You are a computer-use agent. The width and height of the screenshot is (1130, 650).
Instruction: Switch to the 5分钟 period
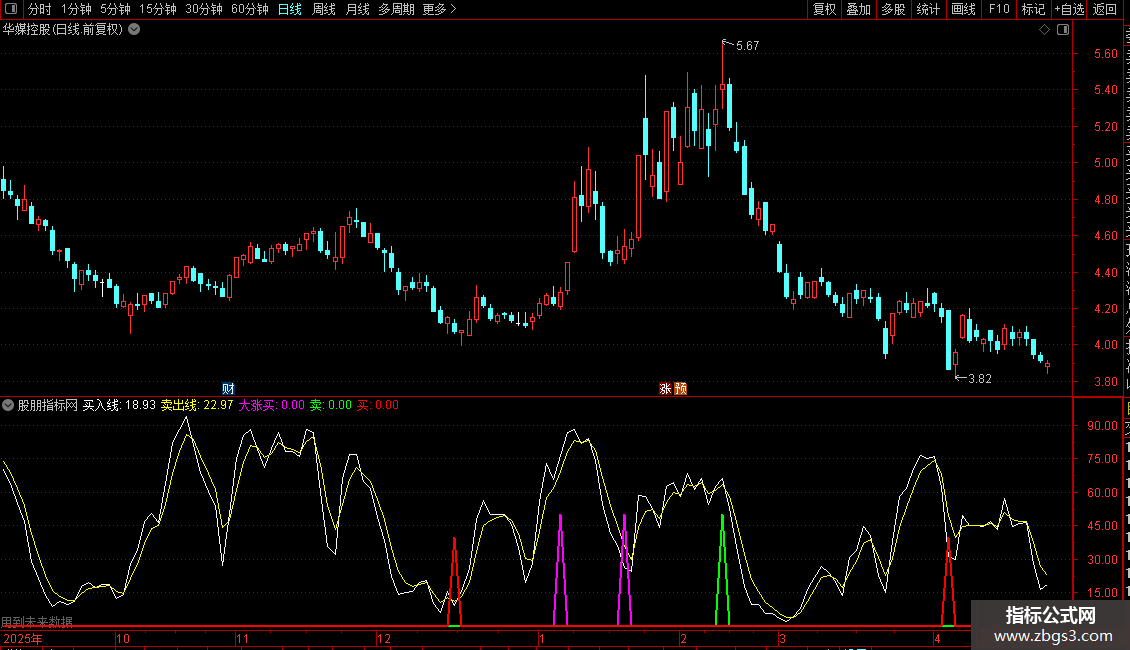pos(115,9)
